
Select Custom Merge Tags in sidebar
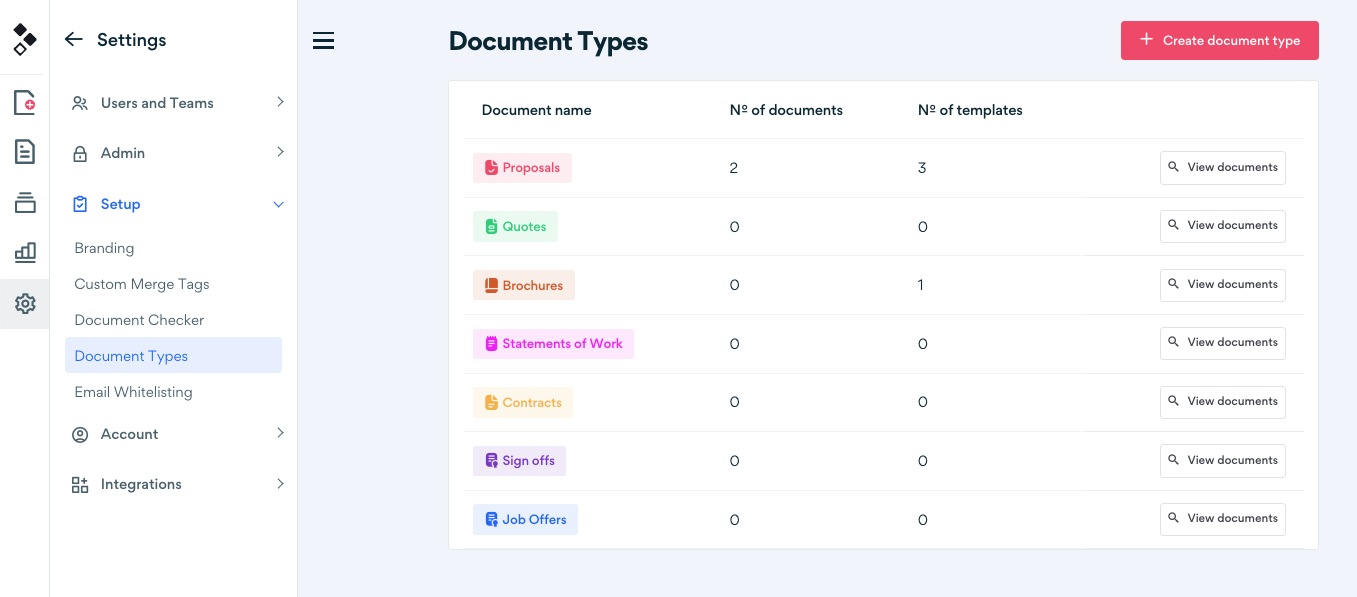click(142, 284)
